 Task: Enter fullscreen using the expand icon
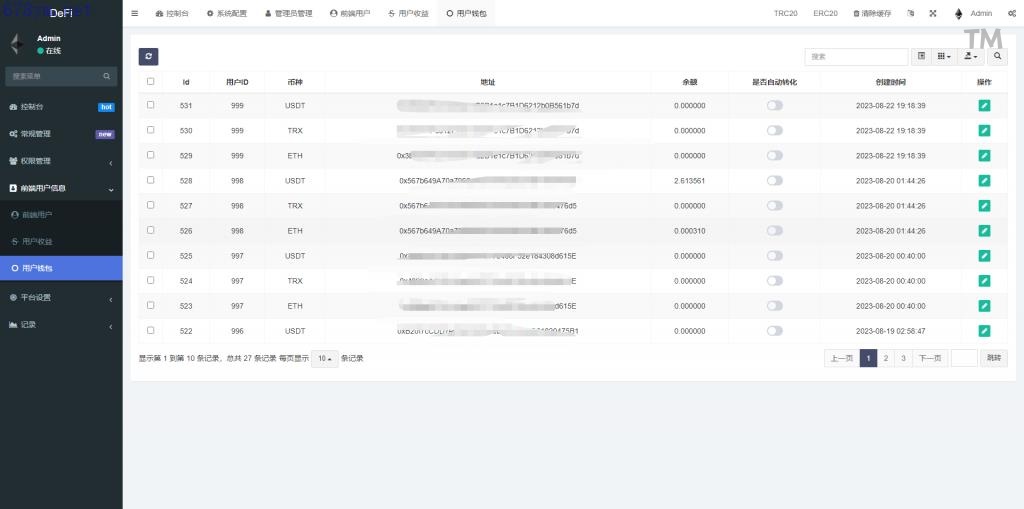[x=933, y=13]
